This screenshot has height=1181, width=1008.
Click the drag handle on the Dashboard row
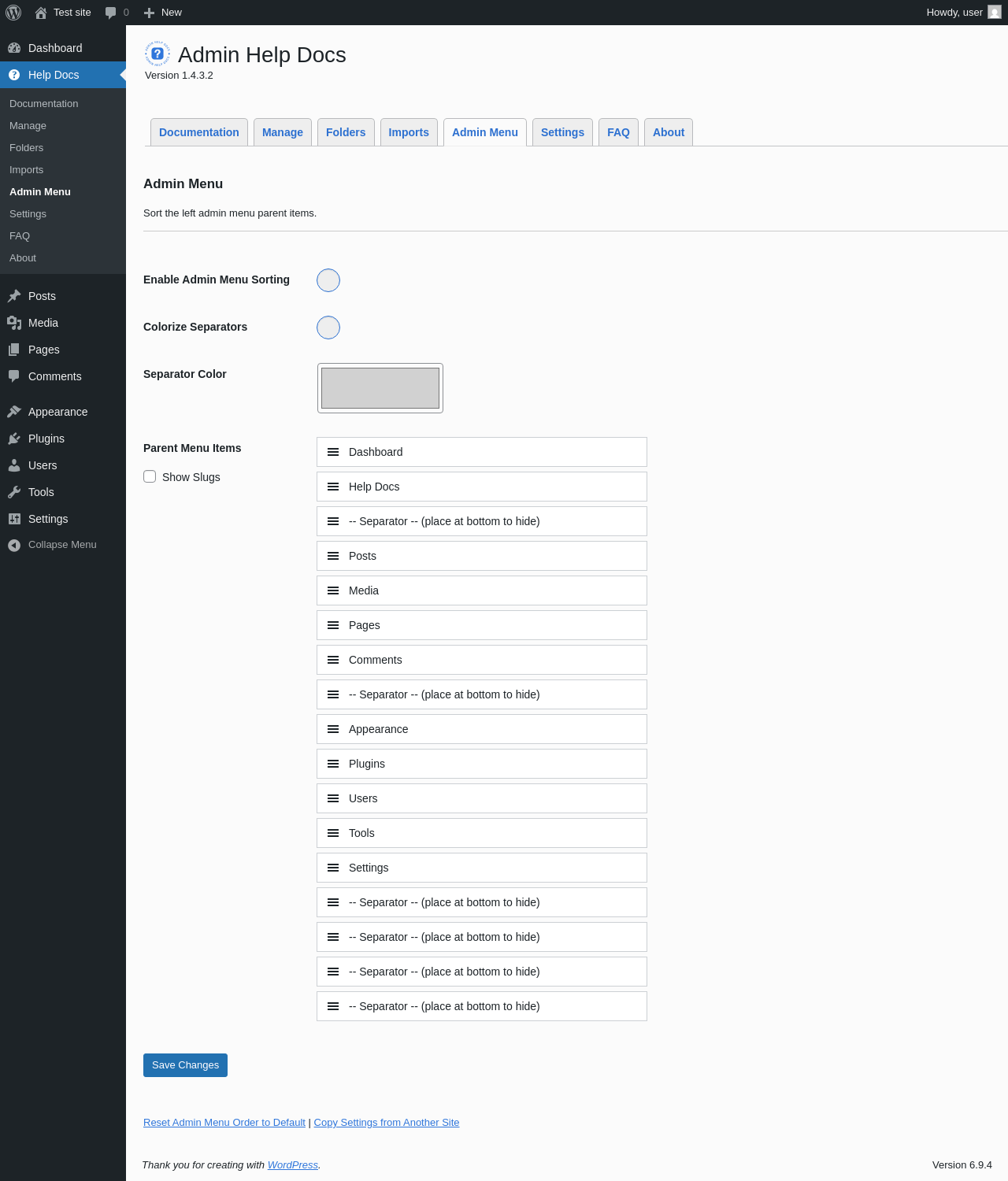click(333, 452)
